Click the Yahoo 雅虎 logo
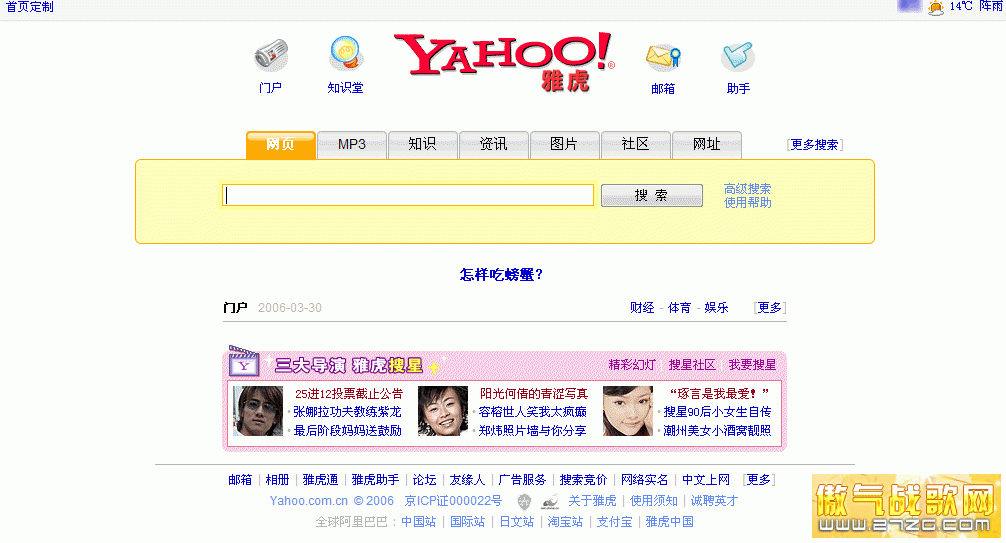Image resolution: width=1006 pixels, height=543 pixels. [x=504, y=62]
